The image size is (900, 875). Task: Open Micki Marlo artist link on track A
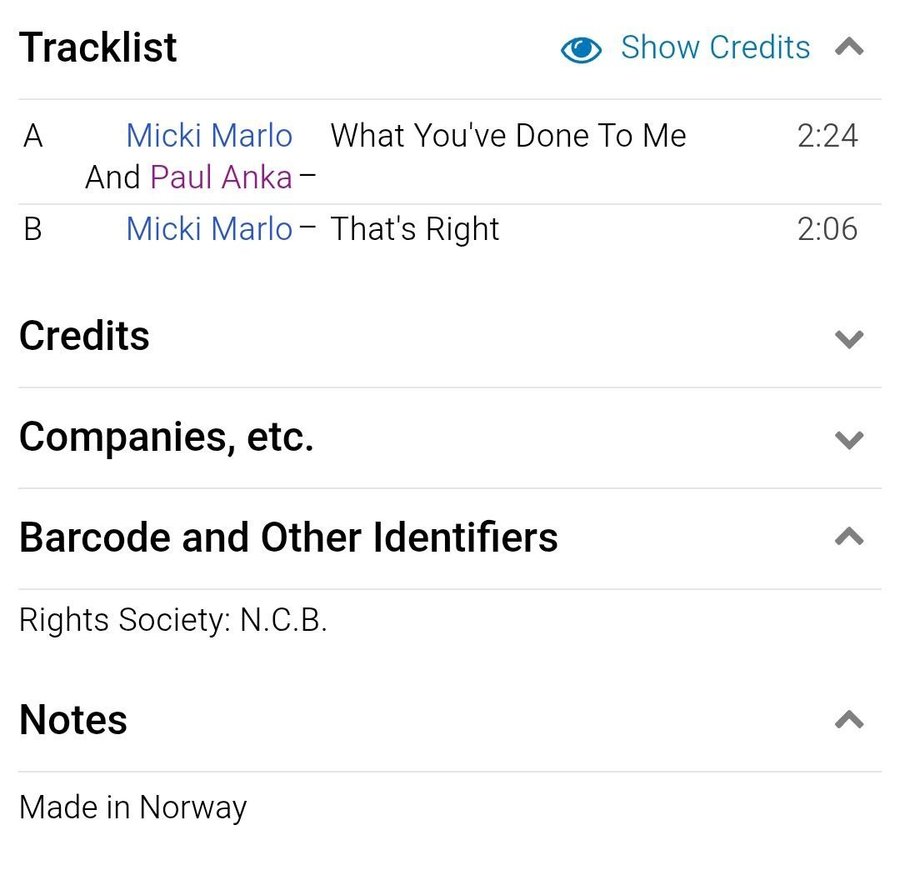coord(209,135)
